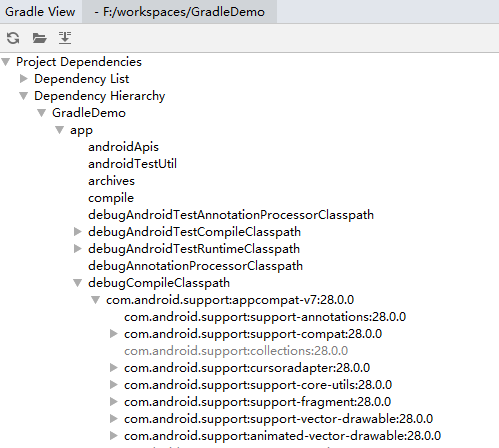Select the greyed collections:28.0.0 entry
The image size is (499, 448).
(x=236, y=351)
